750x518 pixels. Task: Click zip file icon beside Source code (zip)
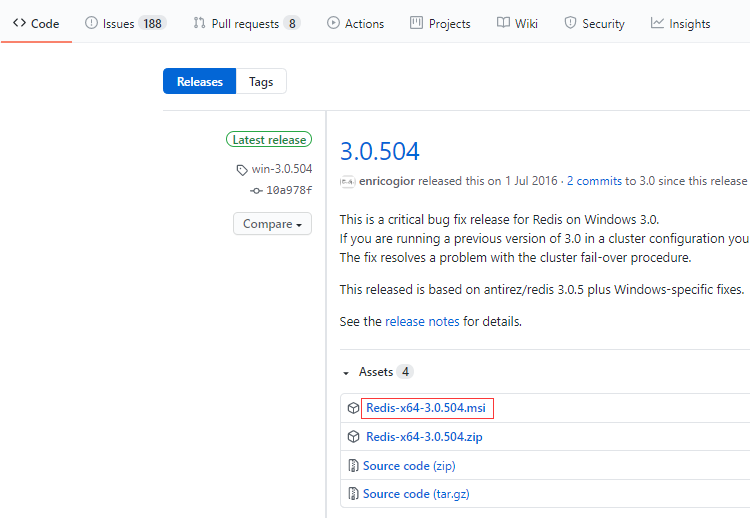click(353, 465)
